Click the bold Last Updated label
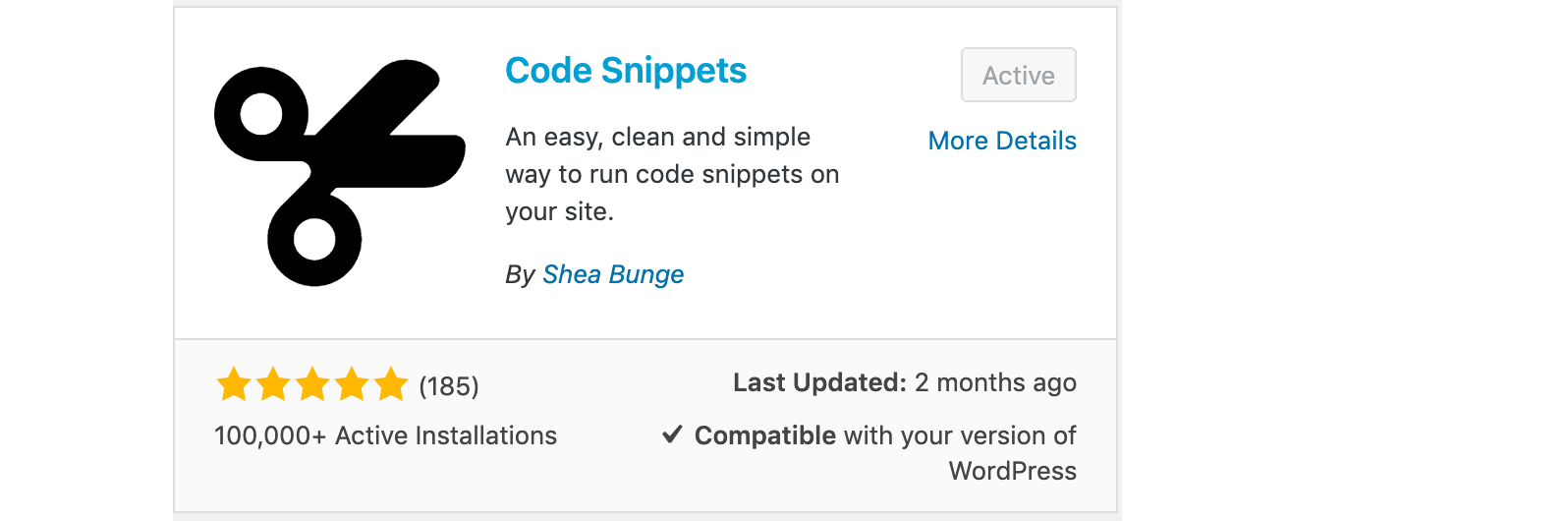 (x=819, y=382)
